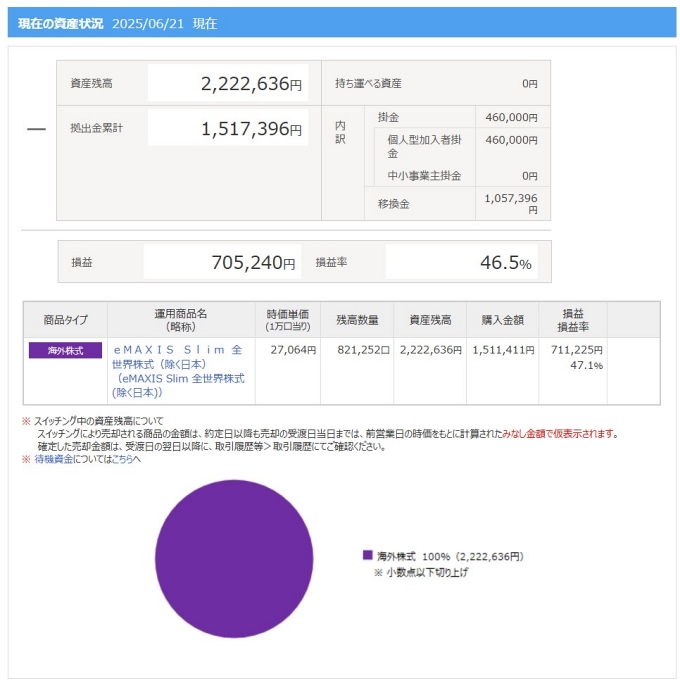Image resolution: width=680 pixels, height=683 pixels.
Task: Collapse asset summary with minus icon
Action: (36, 129)
